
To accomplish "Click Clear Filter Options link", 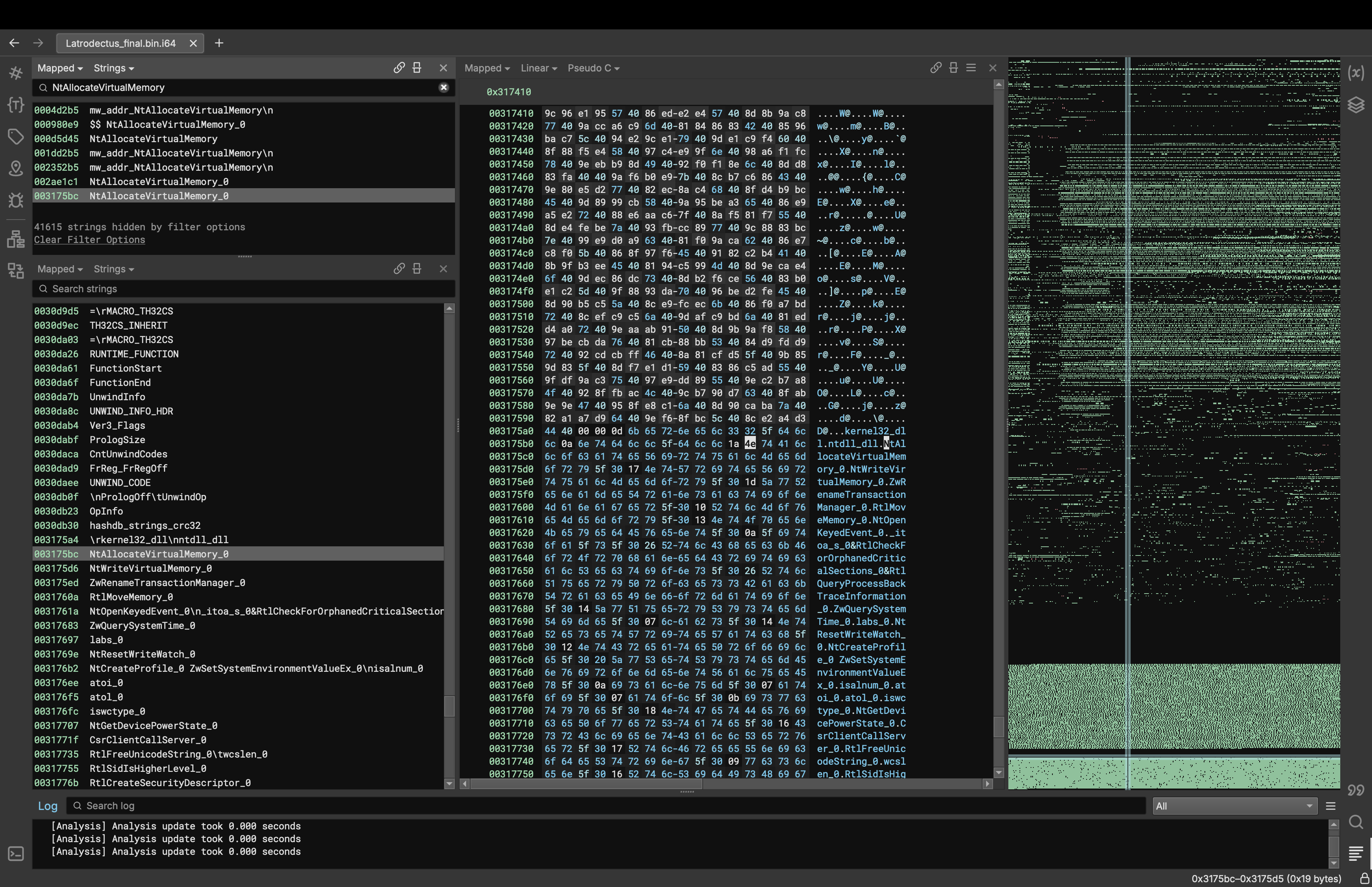I will (89, 239).
